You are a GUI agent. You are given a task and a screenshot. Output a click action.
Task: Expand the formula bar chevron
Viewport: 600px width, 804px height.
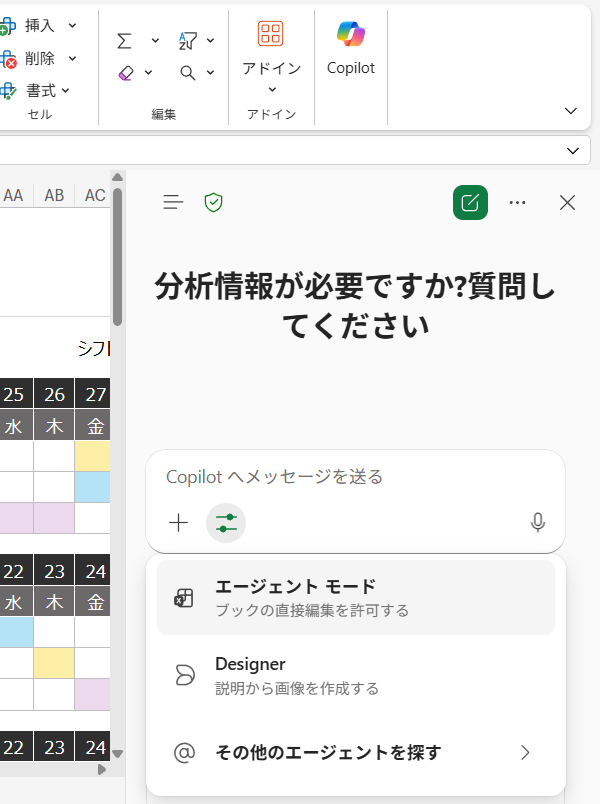click(x=573, y=150)
